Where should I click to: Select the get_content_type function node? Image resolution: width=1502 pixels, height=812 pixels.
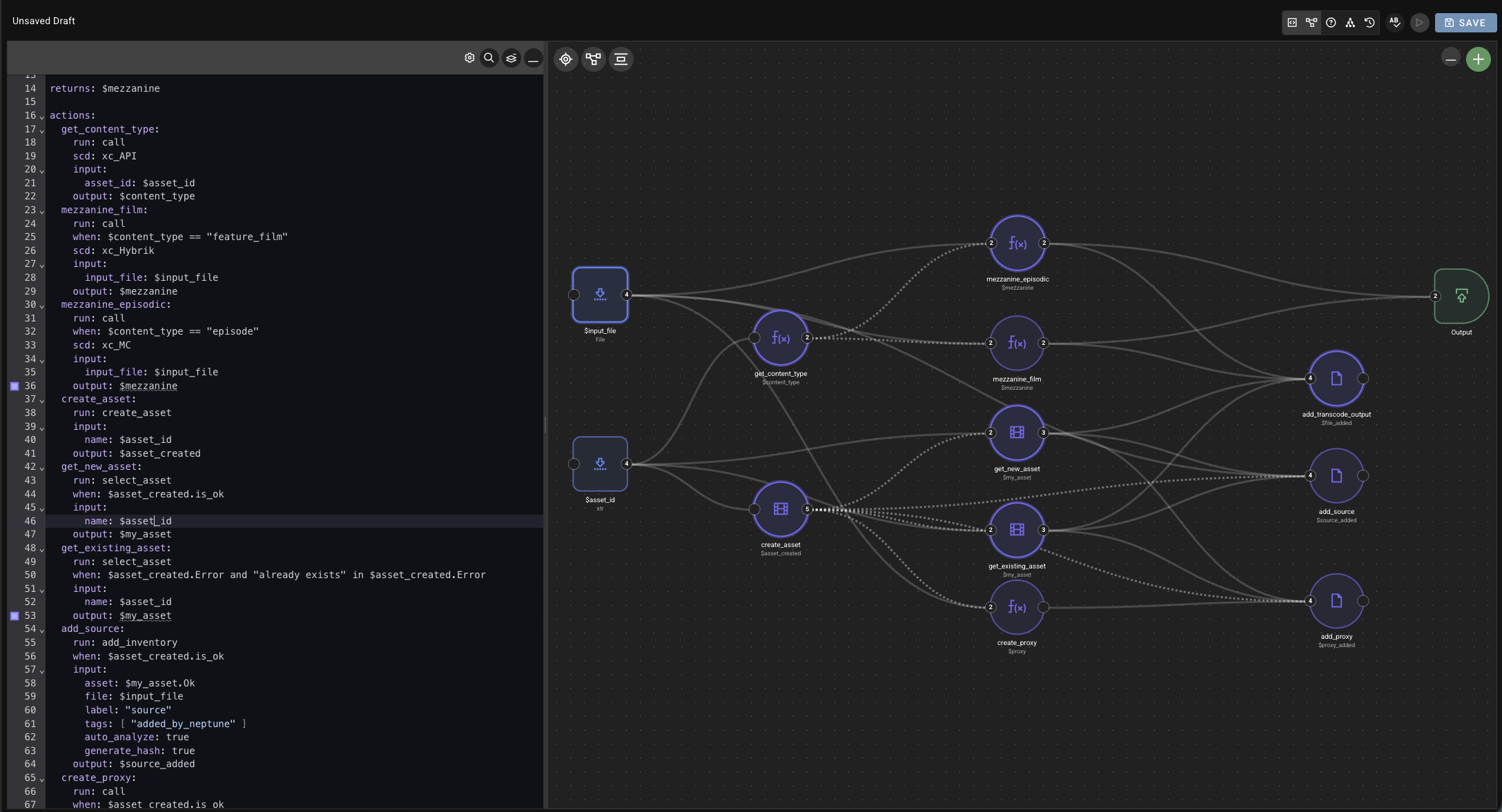click(x=781, y=337)
